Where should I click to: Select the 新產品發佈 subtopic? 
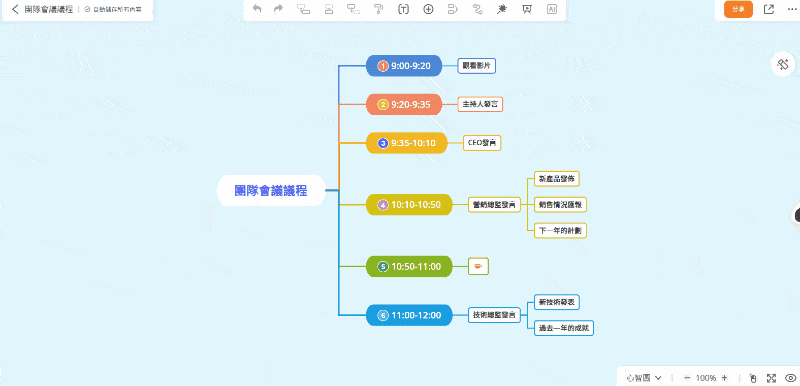click(x=557, y=179)
